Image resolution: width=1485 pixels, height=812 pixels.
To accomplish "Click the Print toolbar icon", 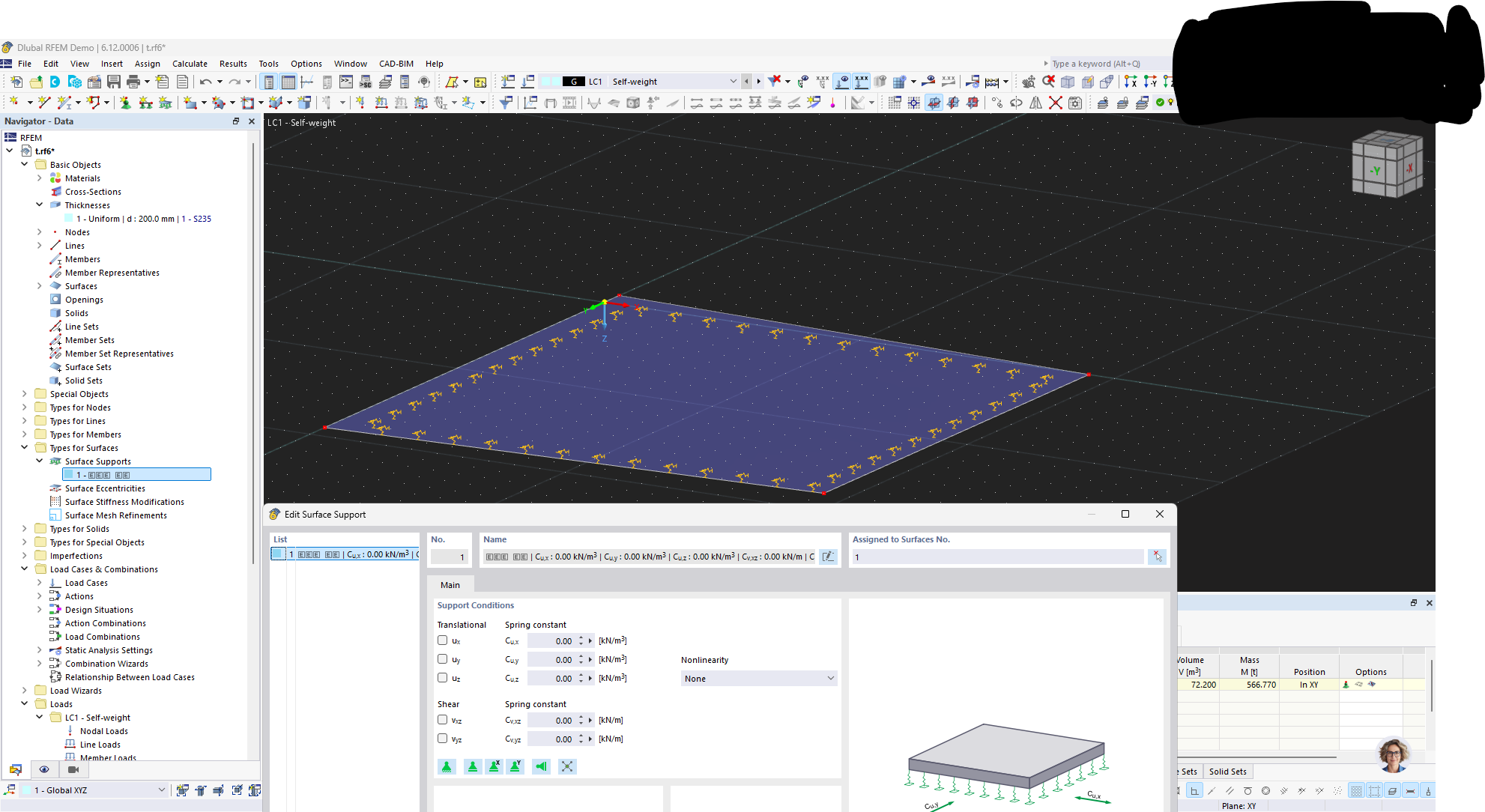I will [133, 82].
